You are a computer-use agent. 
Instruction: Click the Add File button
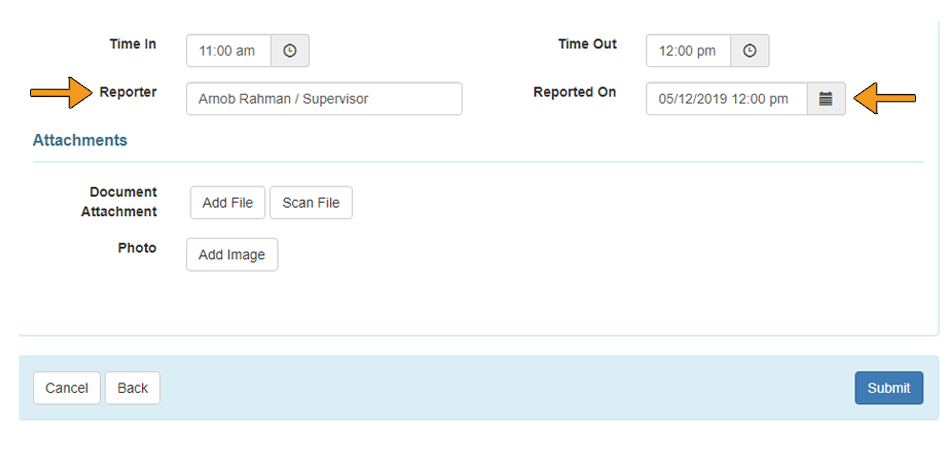[227, 203]
